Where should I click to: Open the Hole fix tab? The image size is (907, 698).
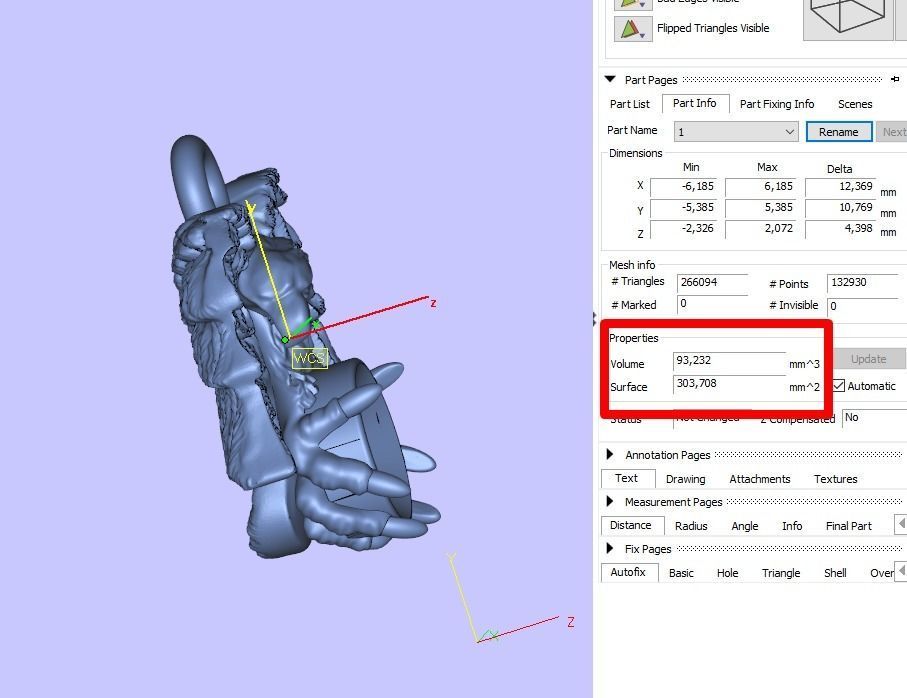727,573
